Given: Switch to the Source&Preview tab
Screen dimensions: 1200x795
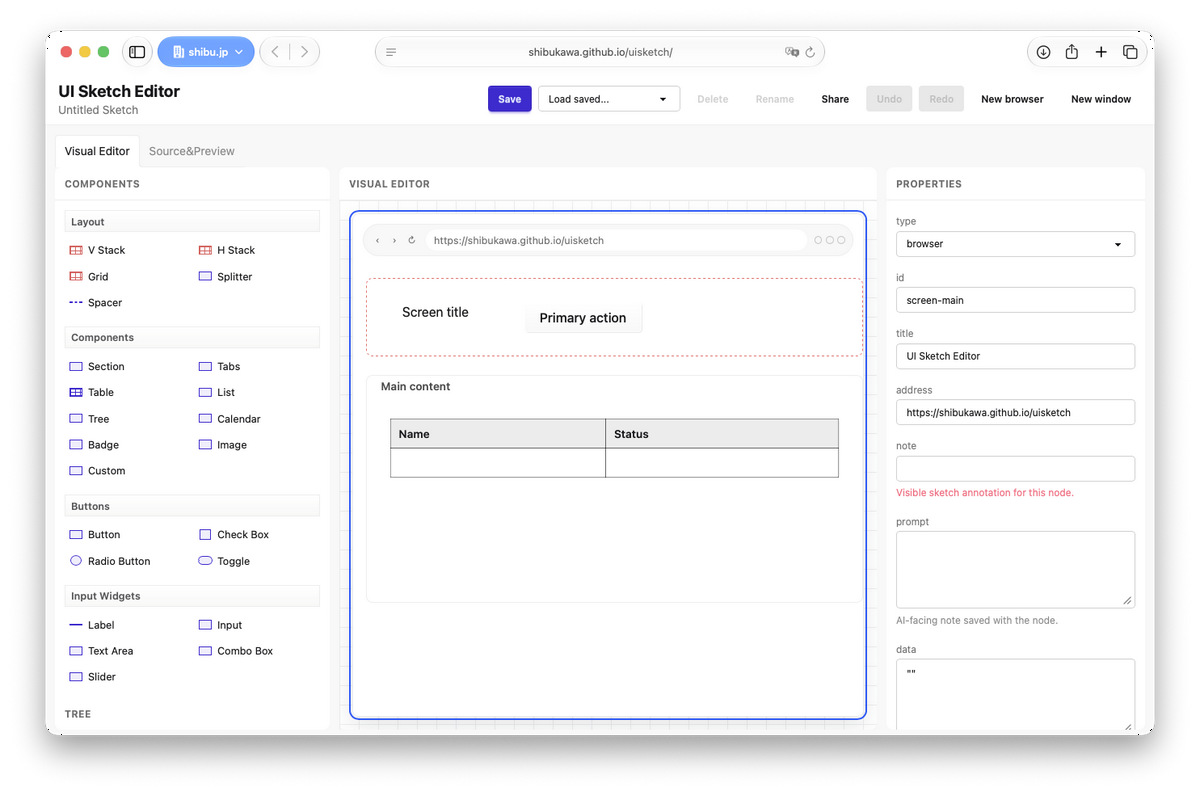Looking at the screenshot, I should (192, 151).
